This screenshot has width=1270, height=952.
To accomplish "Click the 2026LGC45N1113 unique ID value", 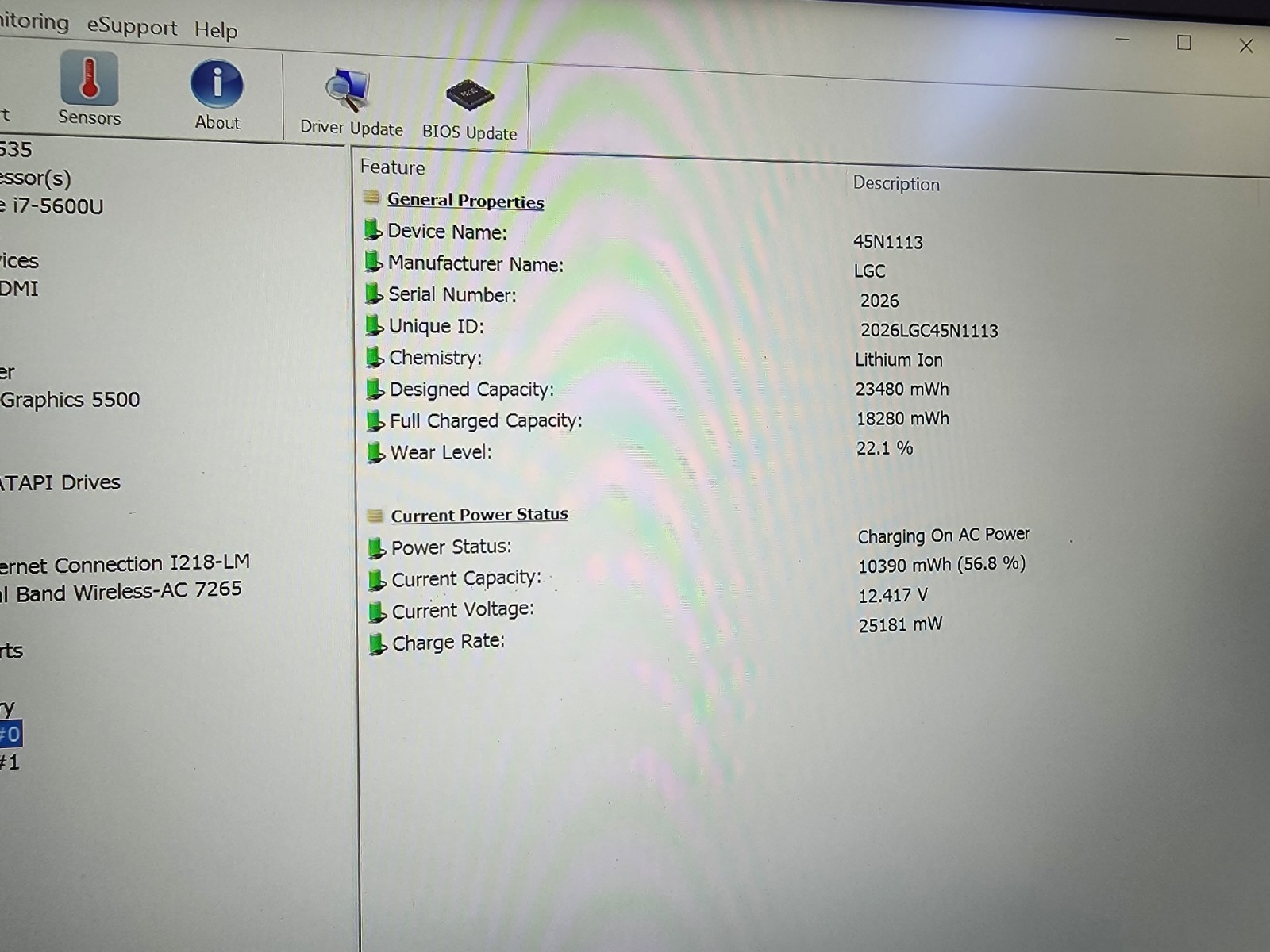I will point(929,330).
